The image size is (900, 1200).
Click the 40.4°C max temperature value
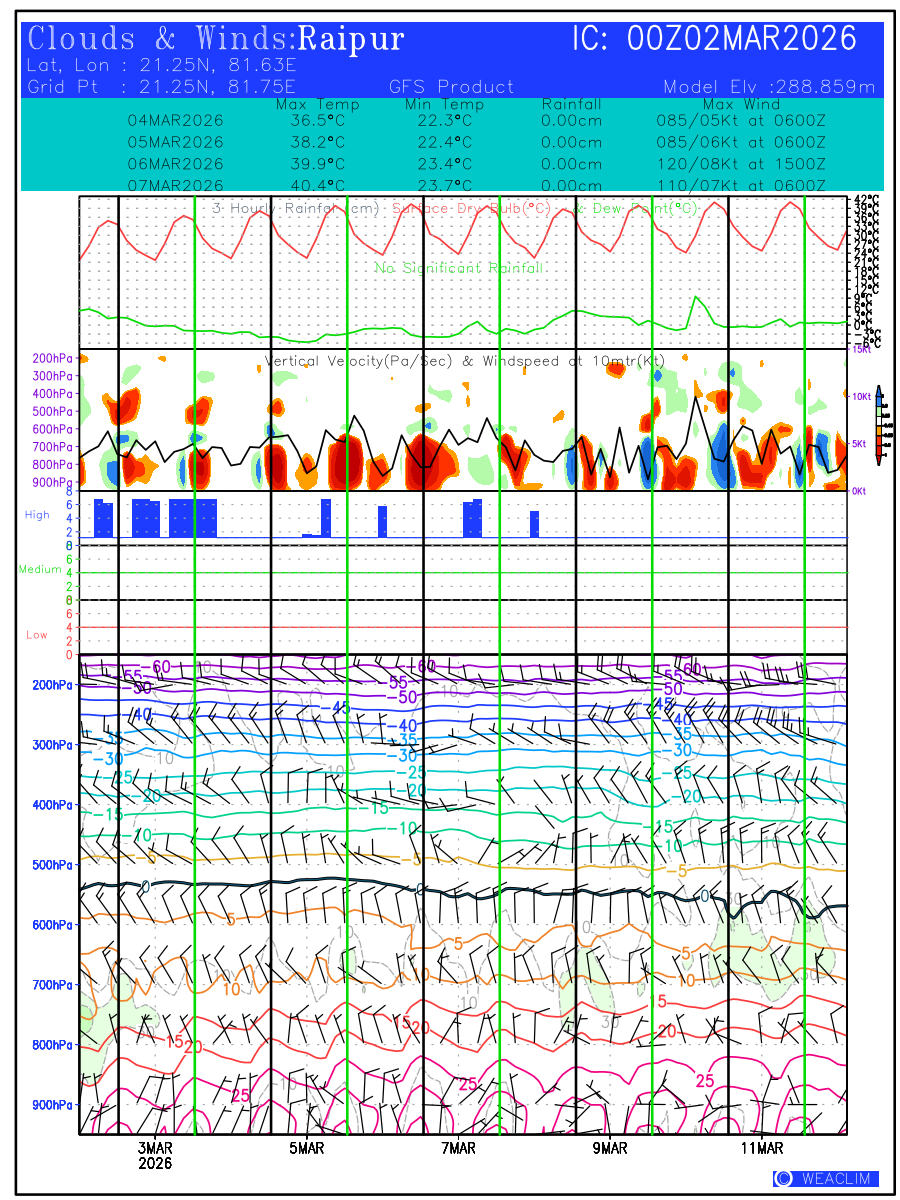pyautogui.click(x=317, y=185)
